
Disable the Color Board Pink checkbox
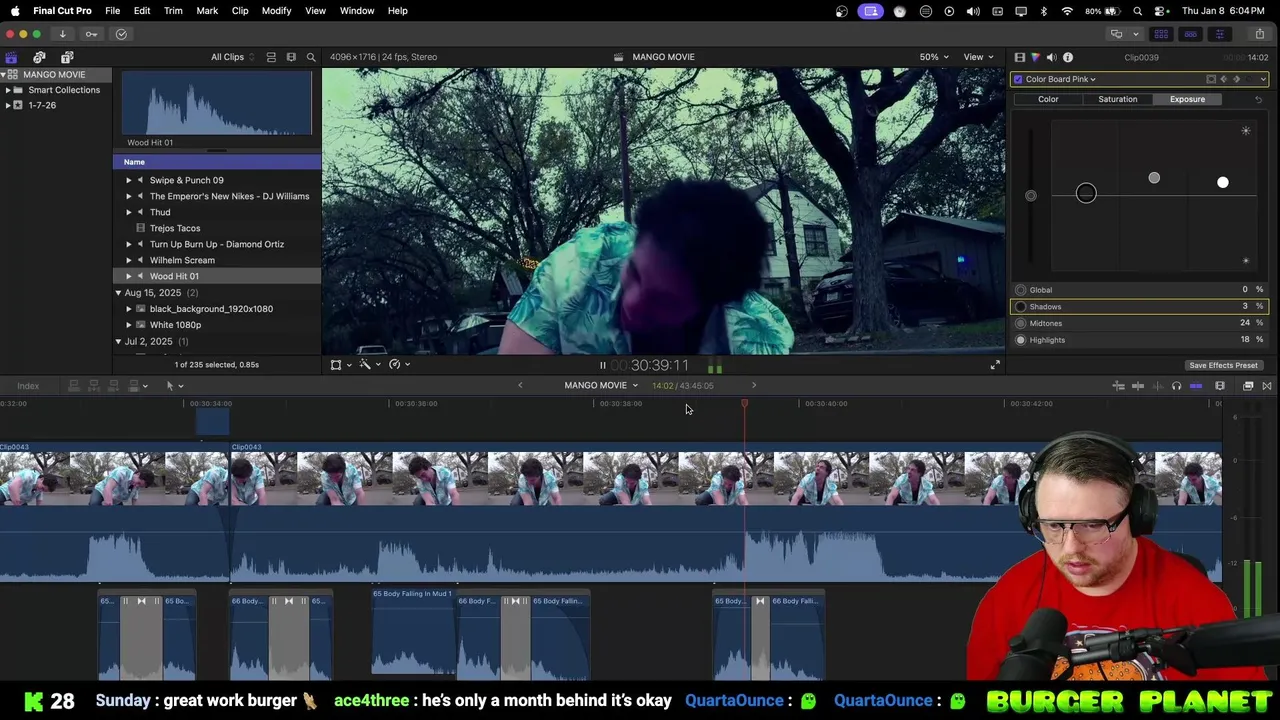[1018, 79]
